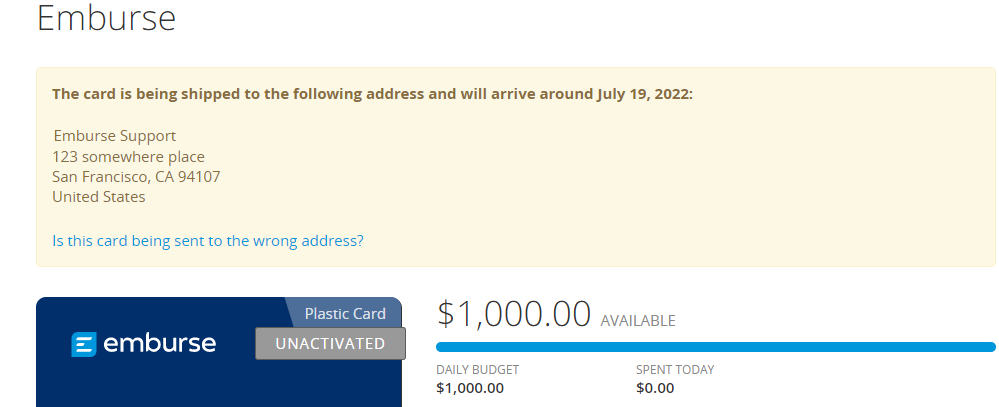
Task: Open the wrong address link
Action: click(207, 241)
